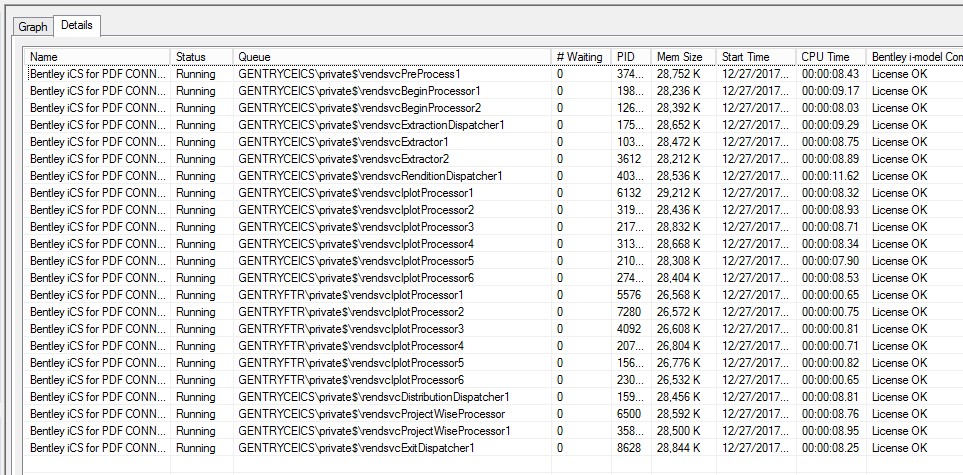
Task: Select GENTRYCEICS rendsvcIplotProcessor2 queue row
Action: pos(494,210)
